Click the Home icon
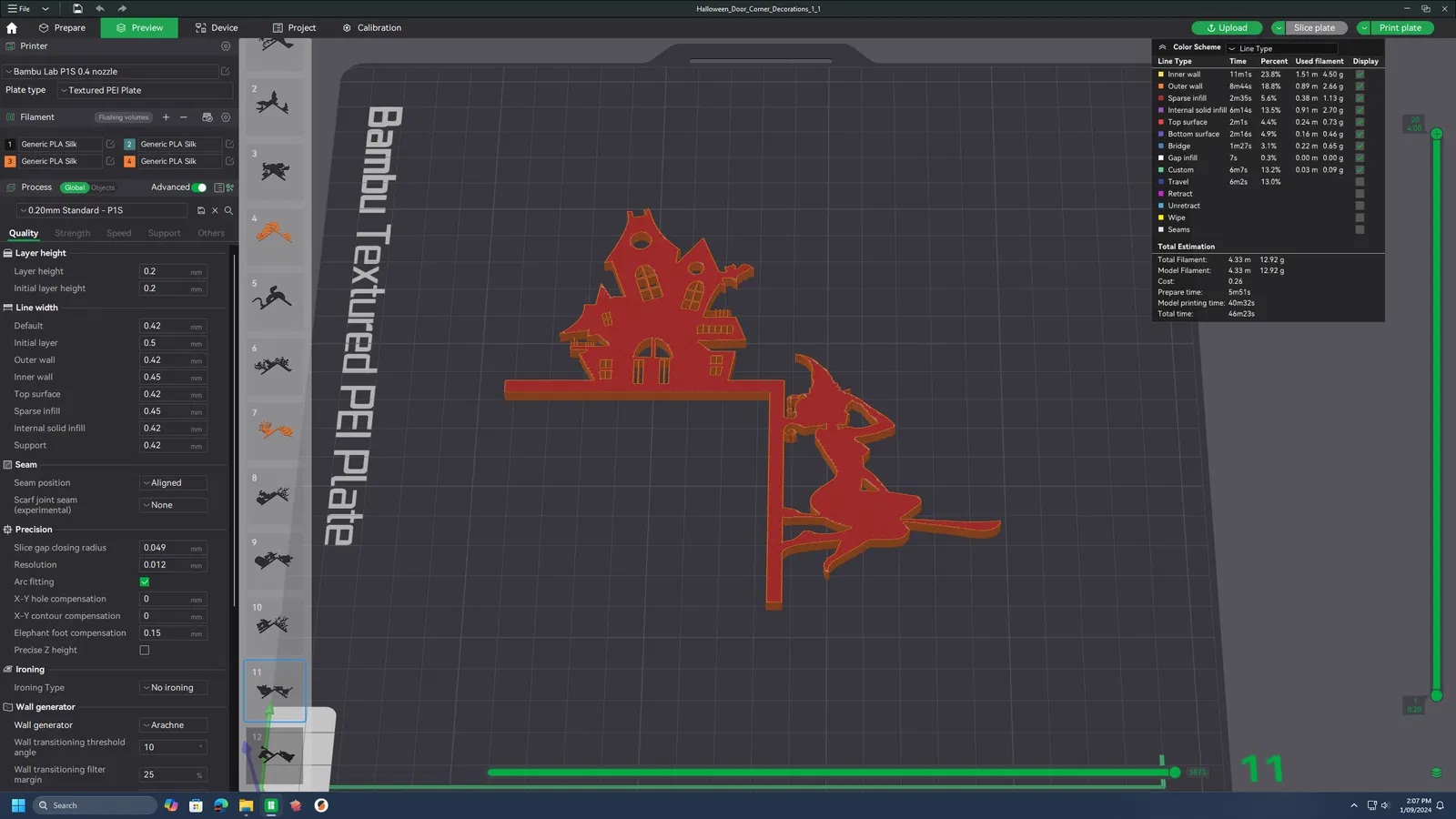 pos(12,28)
